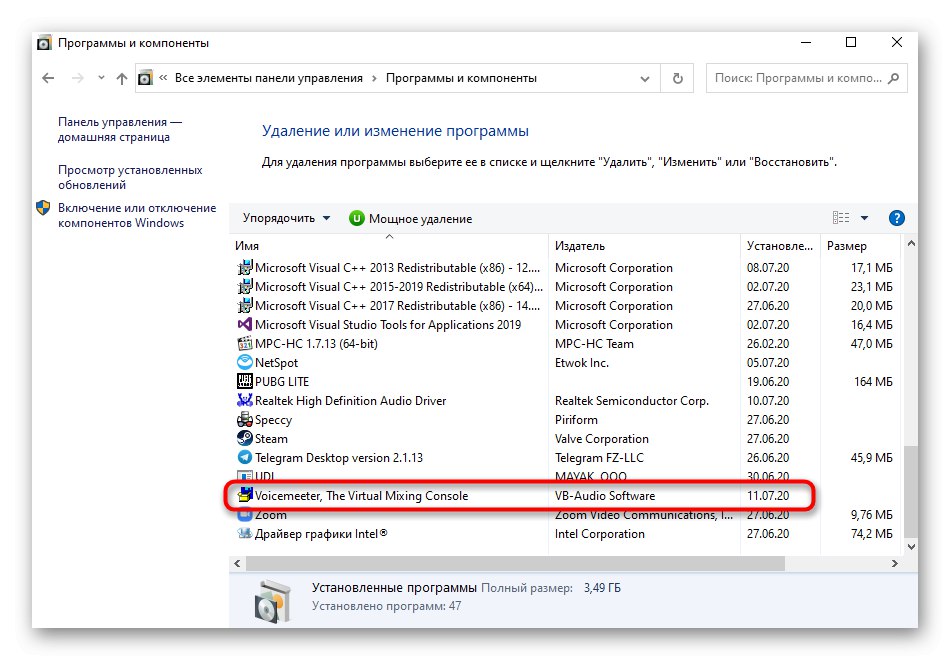Click Telegram FZ-LLC publisher cell
The height and width of the screenshot is (660, 950).
(599, 458)
